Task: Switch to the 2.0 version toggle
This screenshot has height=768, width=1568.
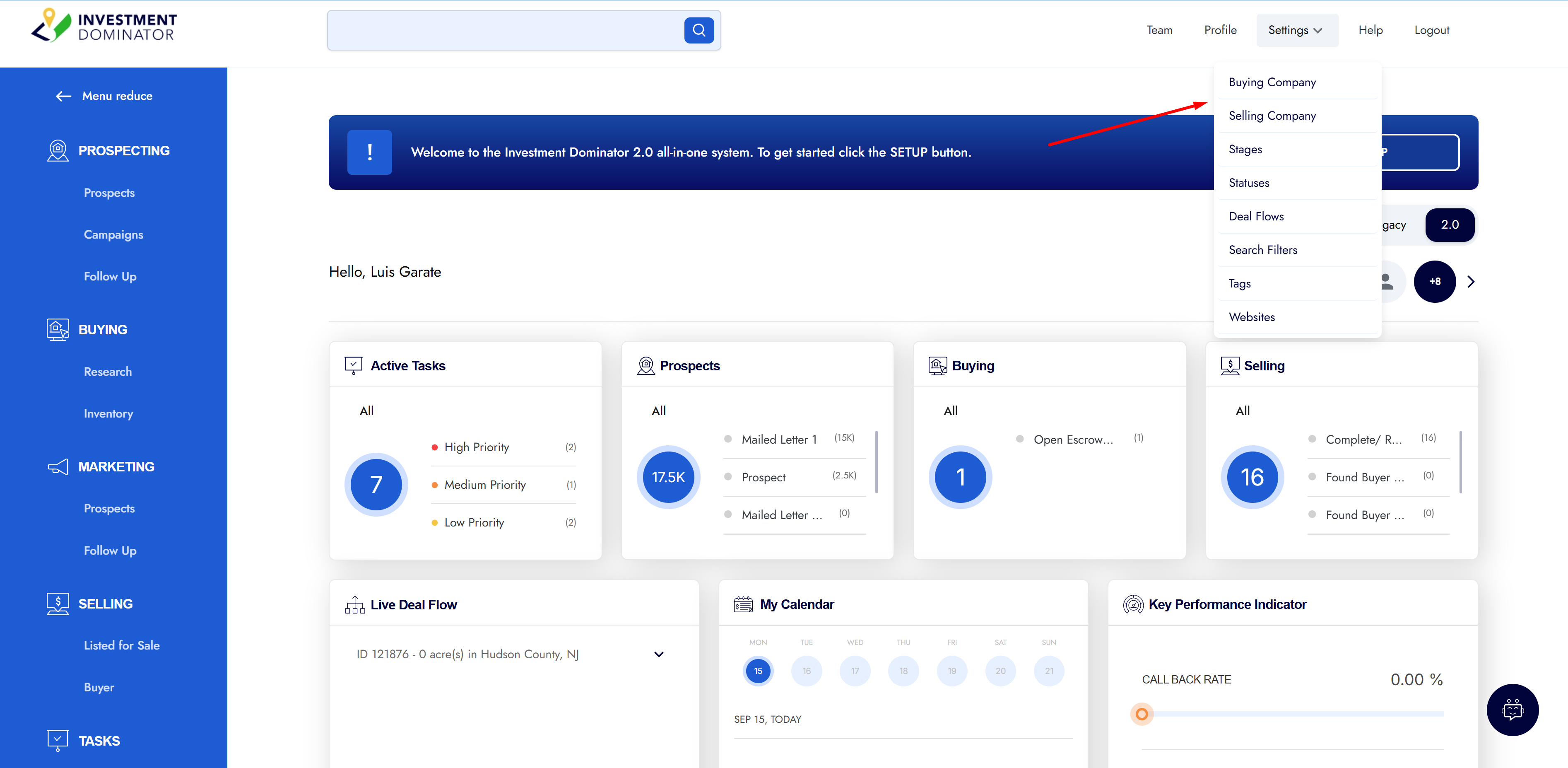Action: tap(1450, 225)
